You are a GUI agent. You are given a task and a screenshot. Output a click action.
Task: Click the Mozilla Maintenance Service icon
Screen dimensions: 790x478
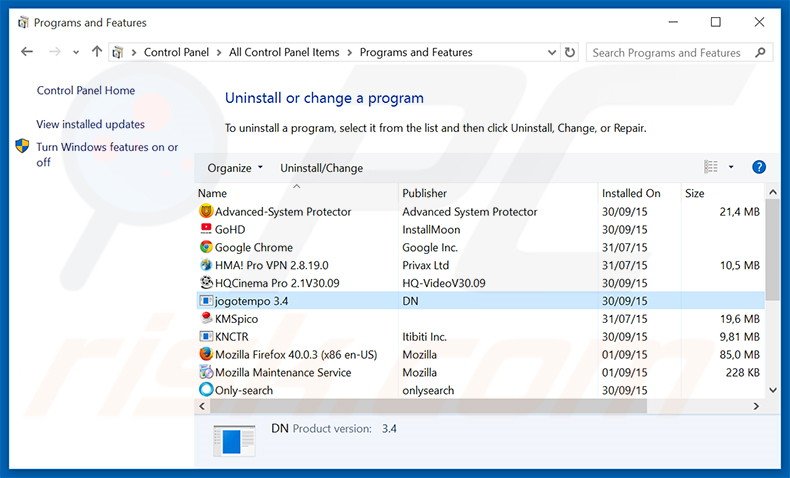(206, 372)
